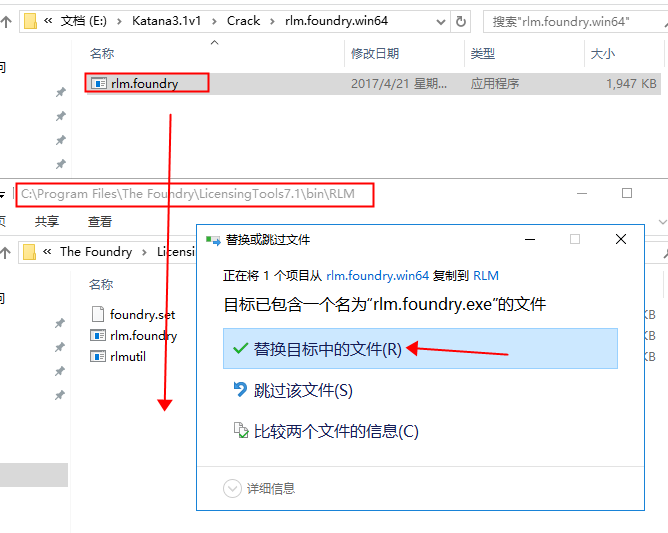This screenshot has height=533, width=668.
Task: Click the search box for rlm.foundry.win64
Action: coord(576,21)
